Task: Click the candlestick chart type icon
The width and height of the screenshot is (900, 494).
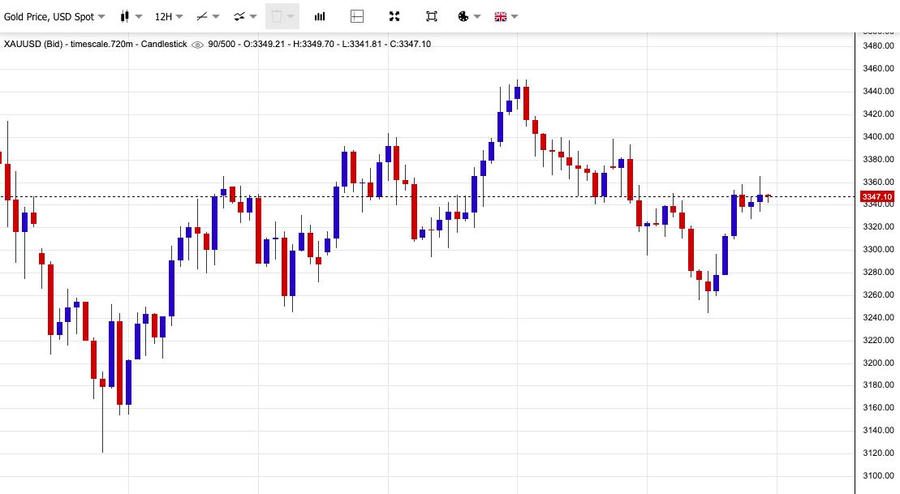Action: click(x=125, y=17)
